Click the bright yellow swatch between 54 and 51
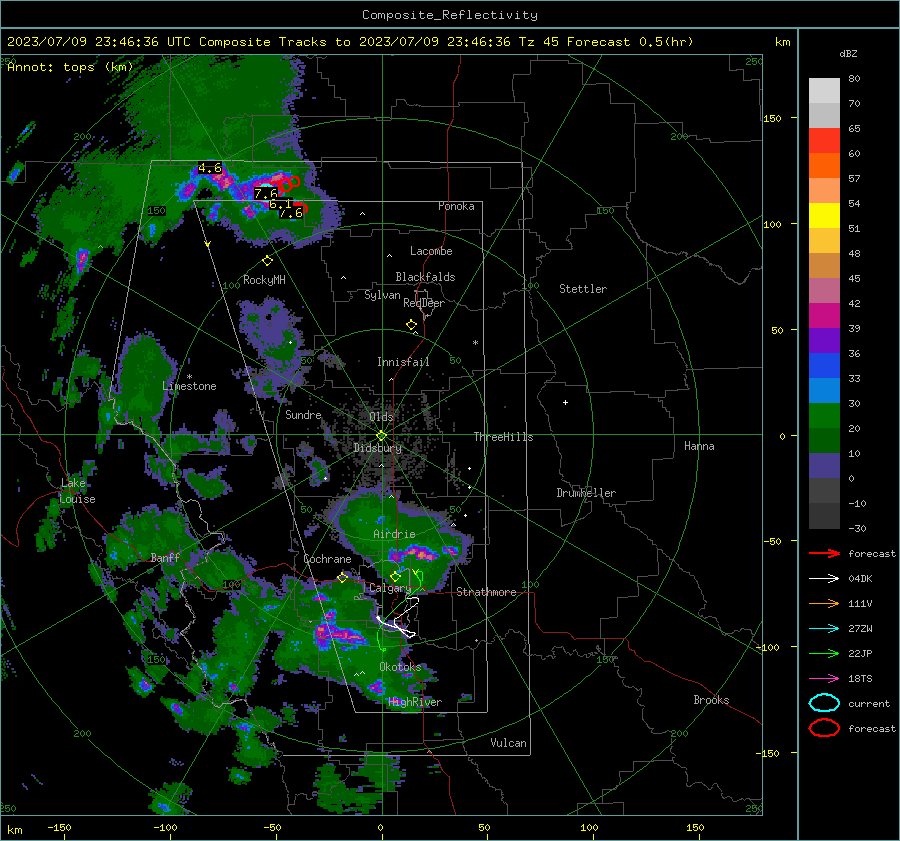Screen dimensions: 900x841 (824, 215)
